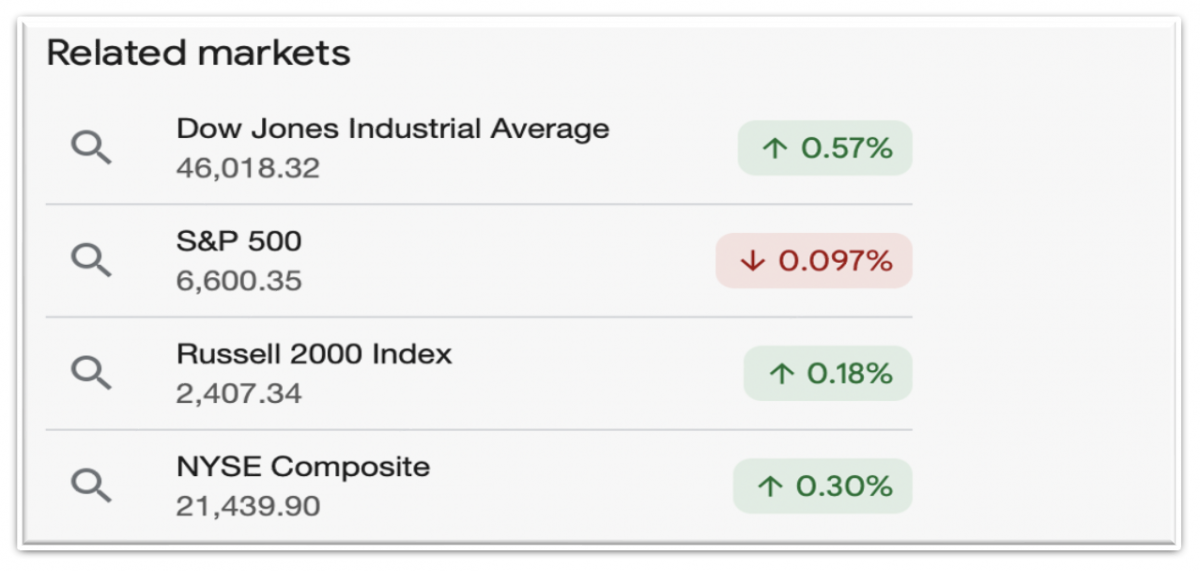Click the search icon beside Dow Jones

[x=91, y=149]
